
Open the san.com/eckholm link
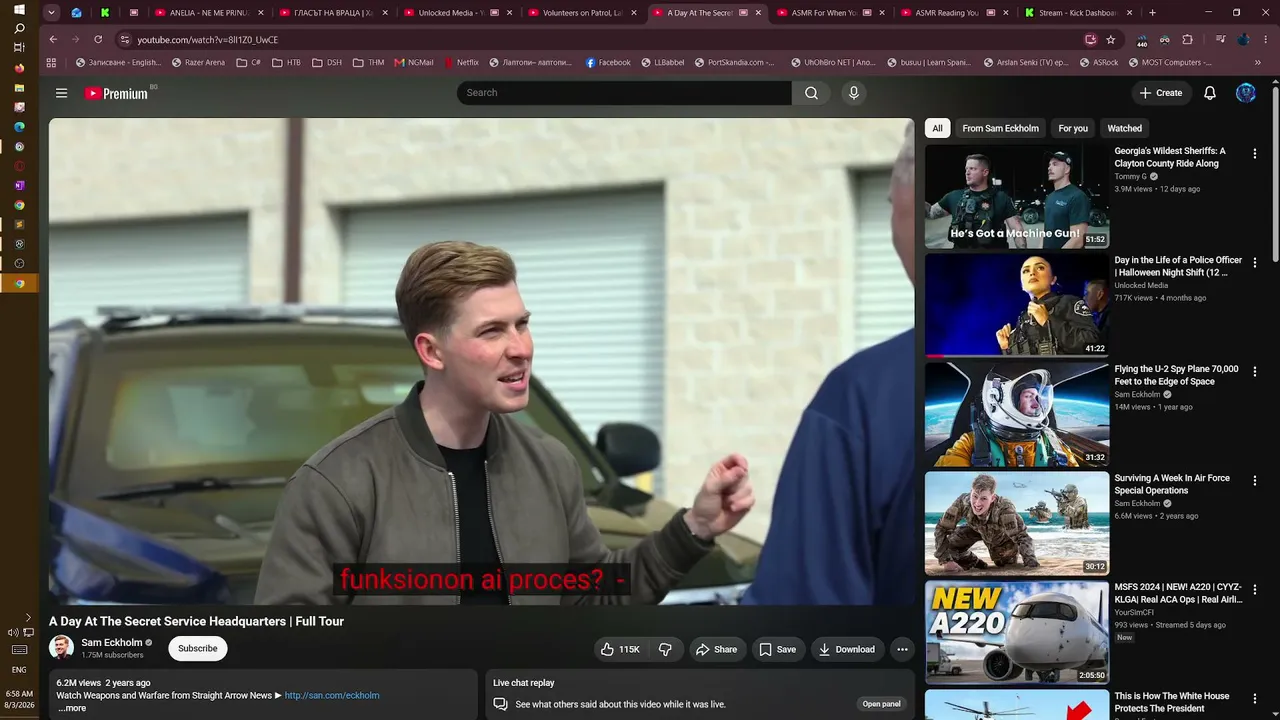[332, 695]
